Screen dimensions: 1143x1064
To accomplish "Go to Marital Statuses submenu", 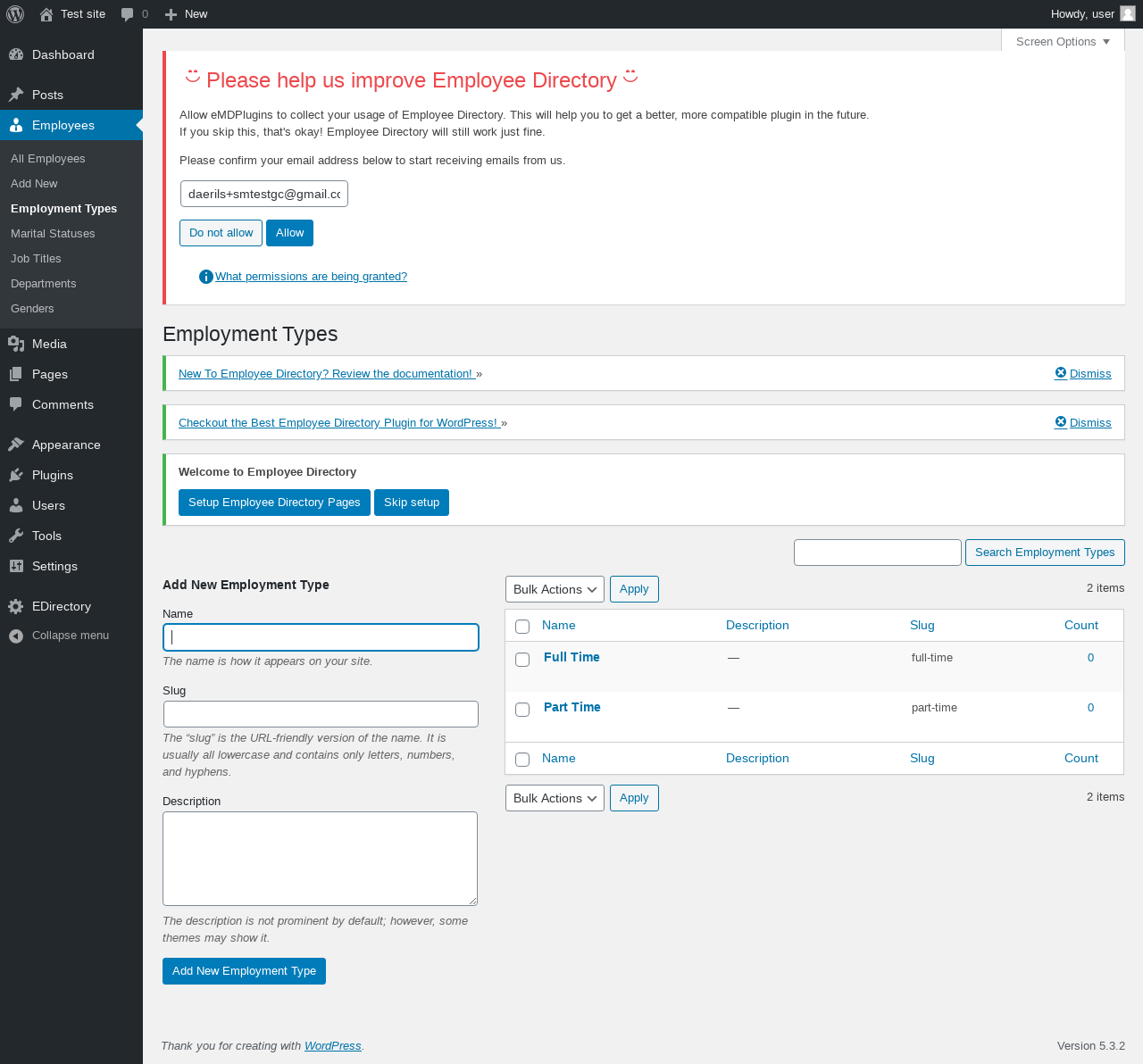I will click(x=53, y=234).
